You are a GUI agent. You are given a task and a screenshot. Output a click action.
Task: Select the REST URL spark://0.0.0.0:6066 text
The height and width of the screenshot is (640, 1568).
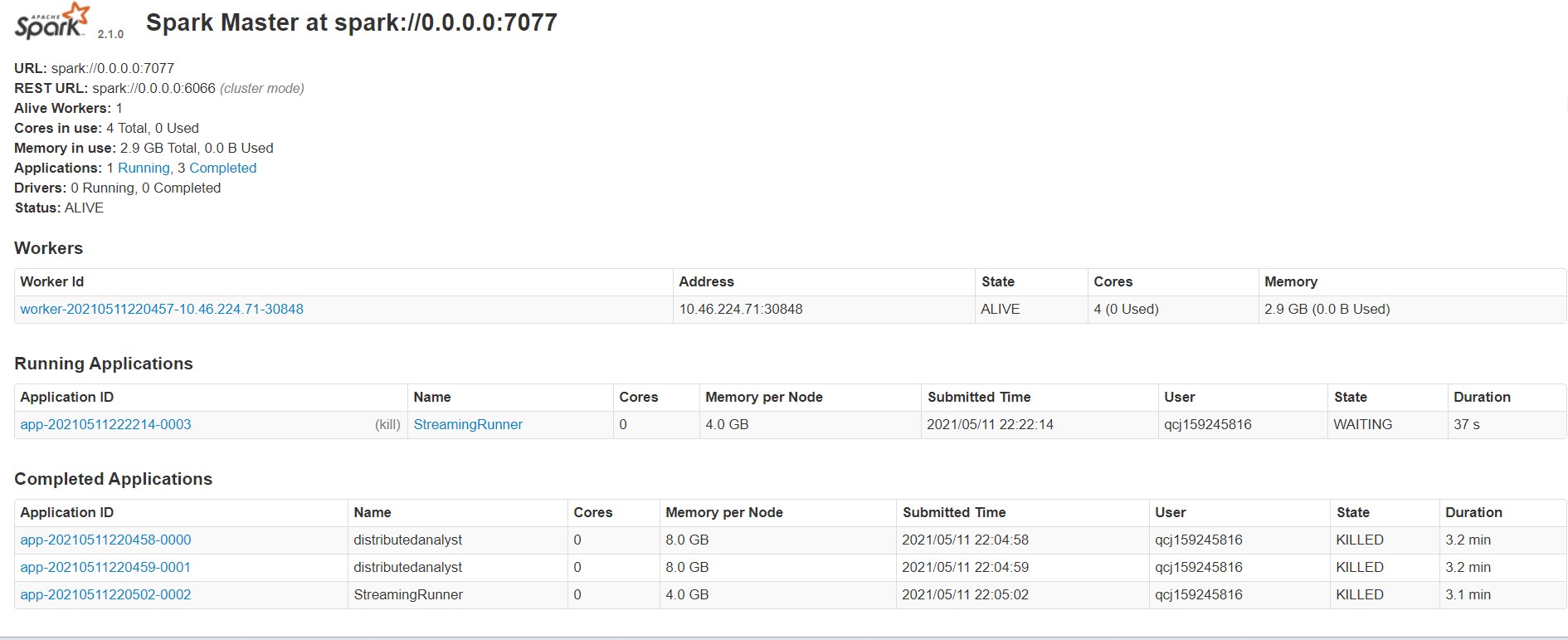point(153,88)
